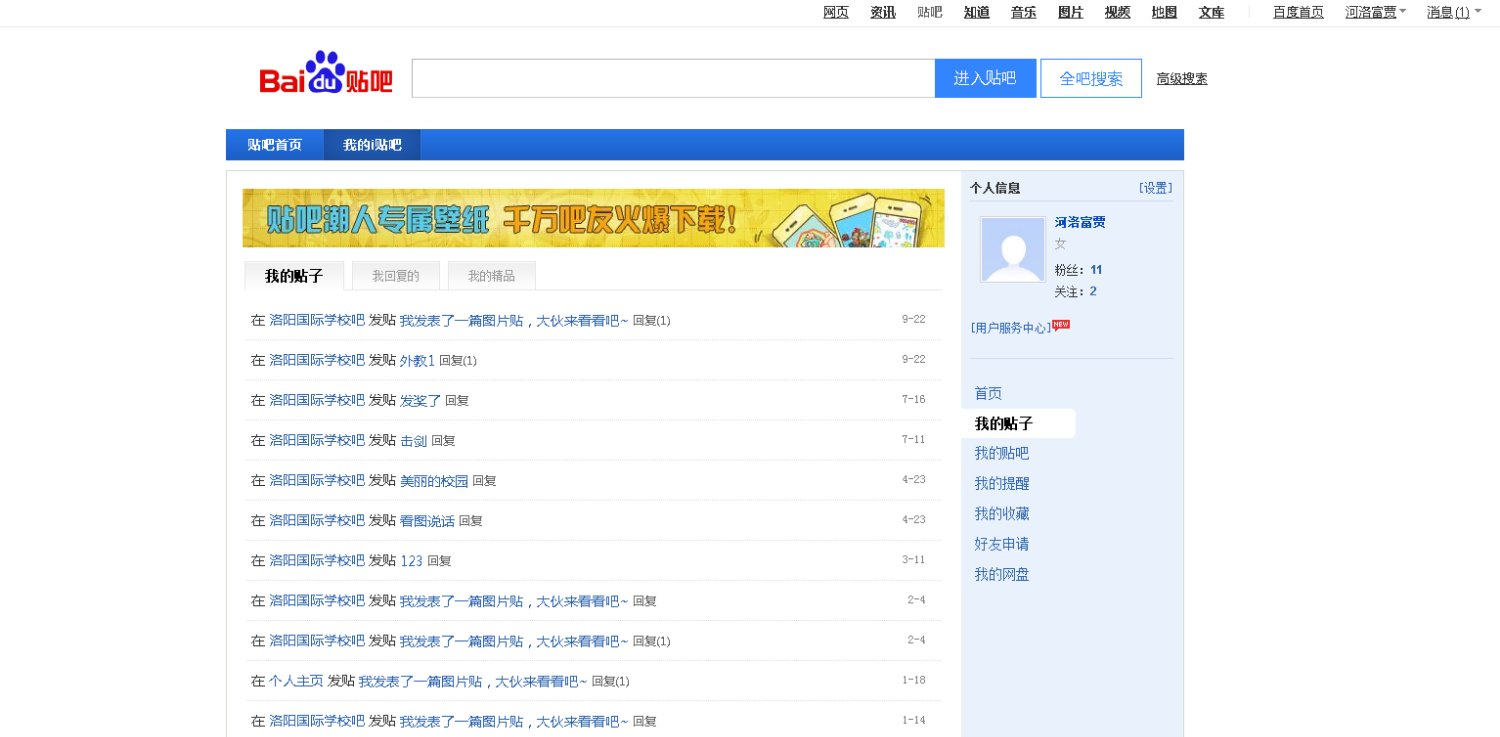Open the post titled 美丽的校园

point(434,480)
